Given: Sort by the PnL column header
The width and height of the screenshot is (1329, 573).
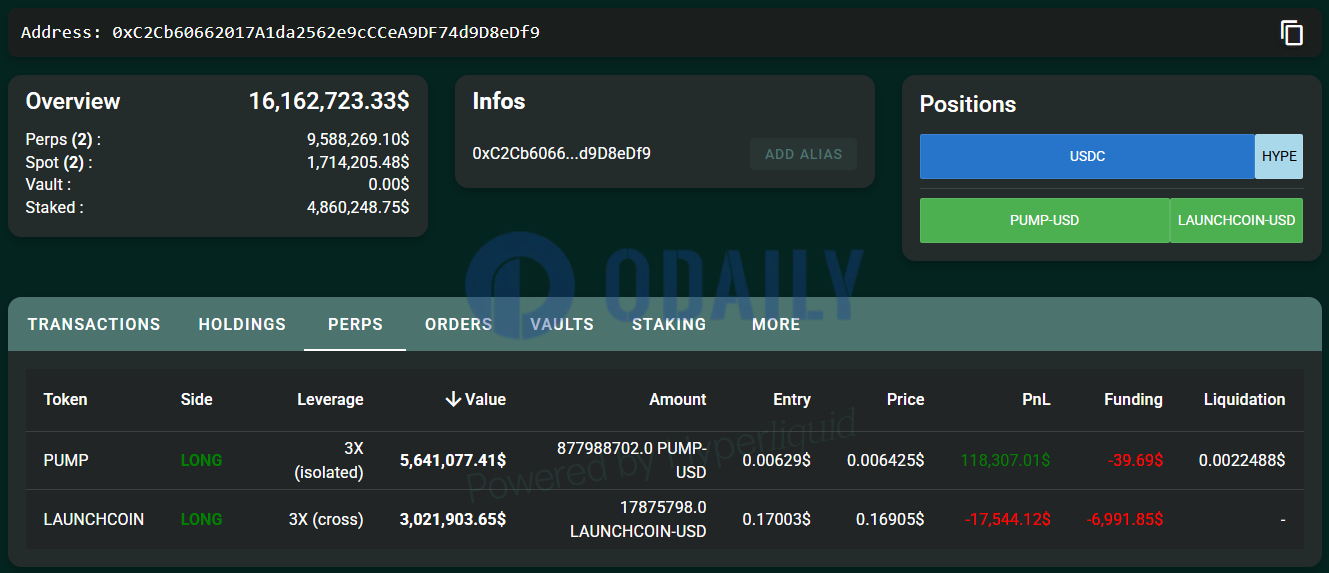Looking at the screenshot, I should click(1035, 399).
